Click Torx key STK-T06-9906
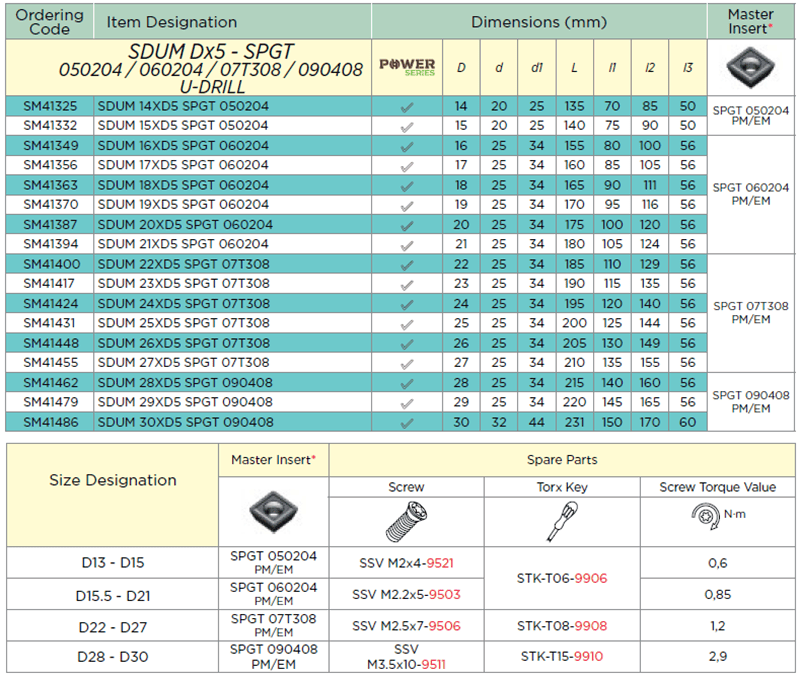 pos(562,578)
